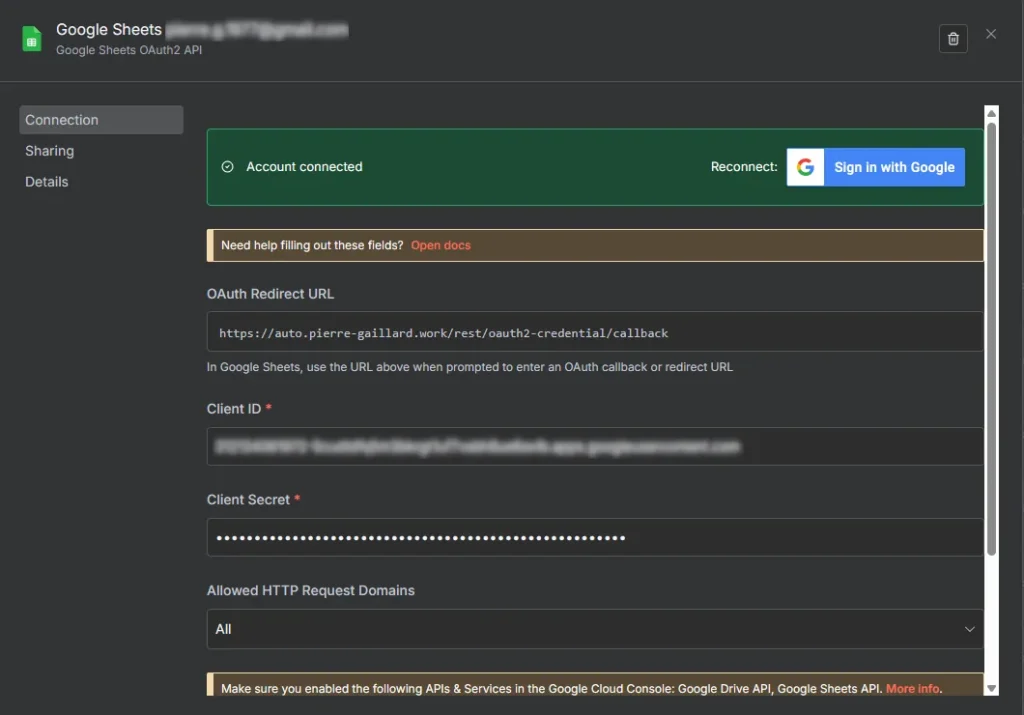The image size is (1024, 715).
Task: Click the Google G logo icon
Action: pos(805,167)
